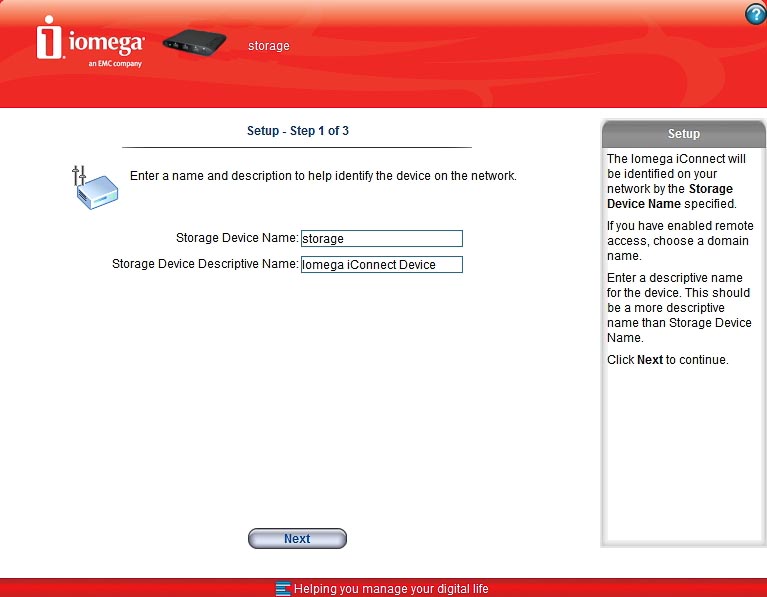Click 'Click Next to continue' help text
The image size is (767, 597).
point(667,360)
